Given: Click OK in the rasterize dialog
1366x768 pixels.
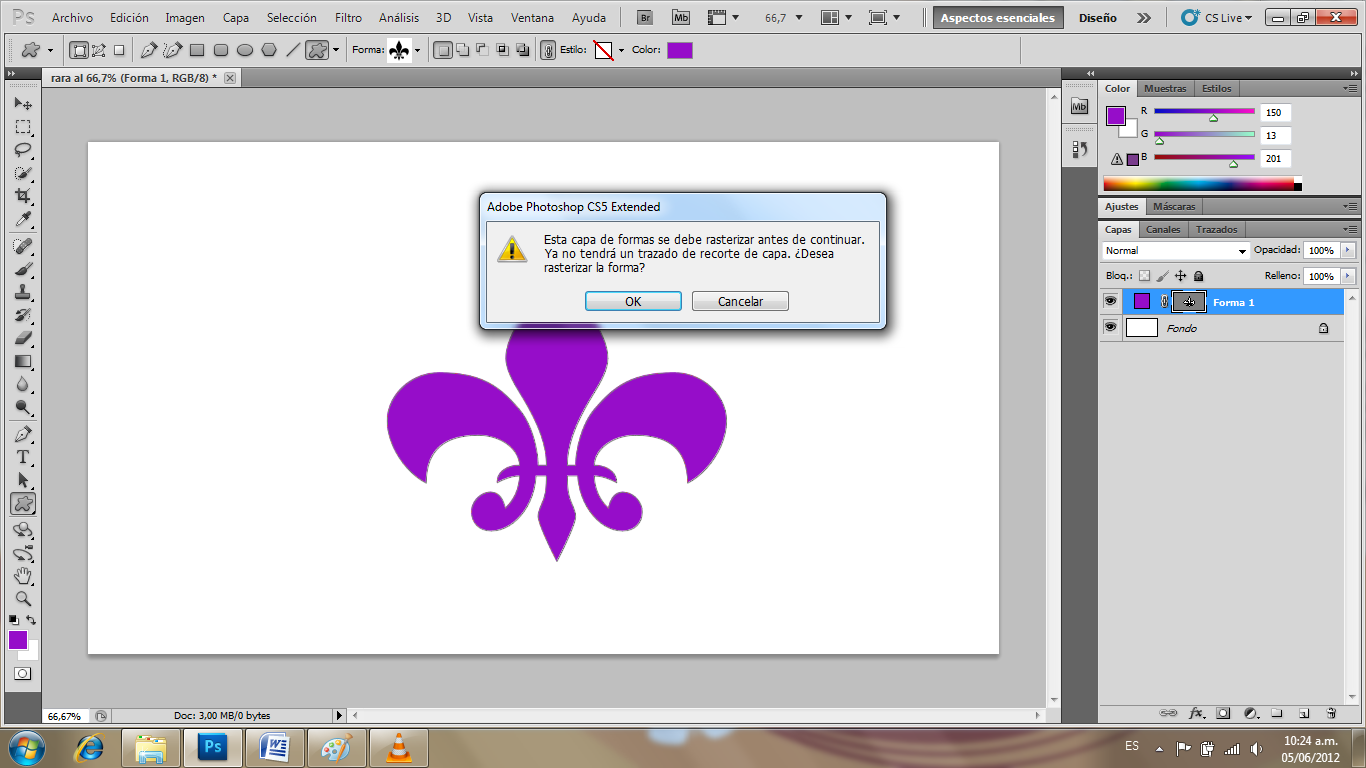Looking at the screenshot, I should pyautogui.click(x=633, y=301).
